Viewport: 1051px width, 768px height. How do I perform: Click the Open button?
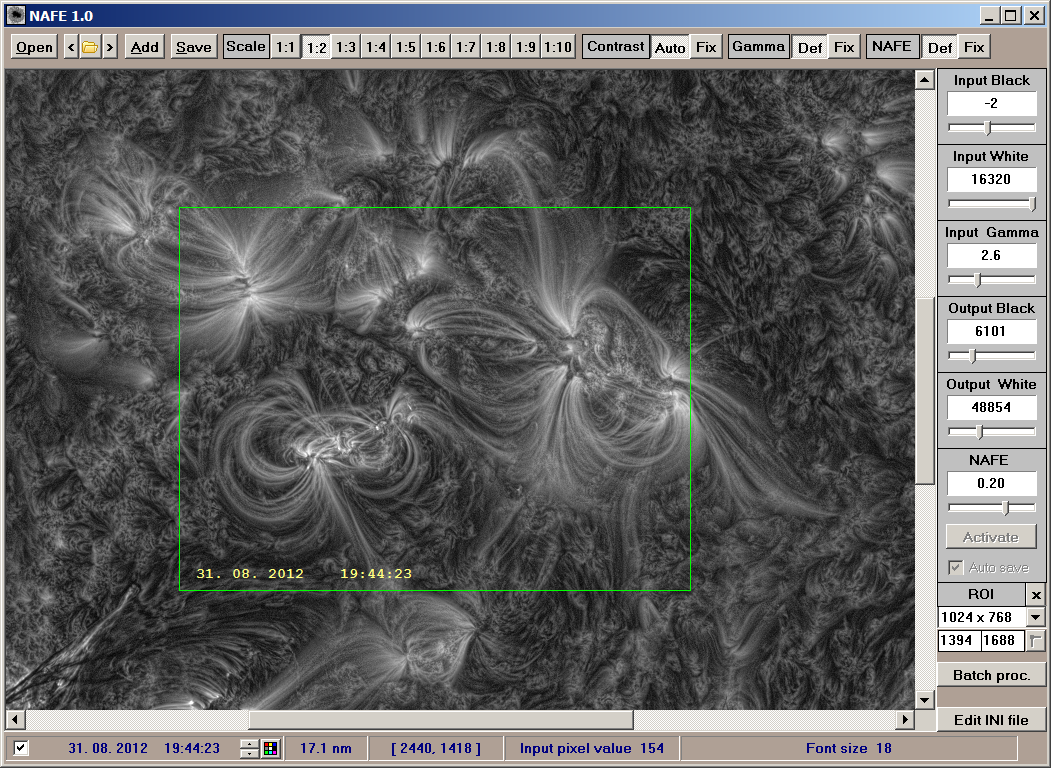click(x=35, y=47)
